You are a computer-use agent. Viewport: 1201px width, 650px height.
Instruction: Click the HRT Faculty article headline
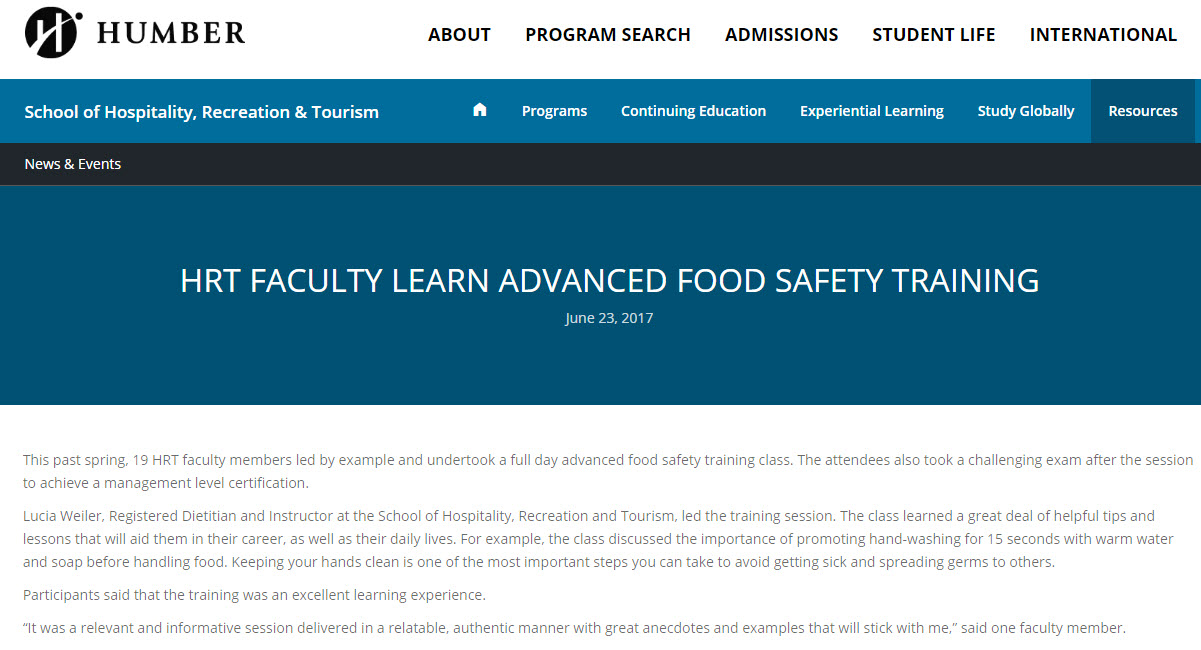[610, 280]
